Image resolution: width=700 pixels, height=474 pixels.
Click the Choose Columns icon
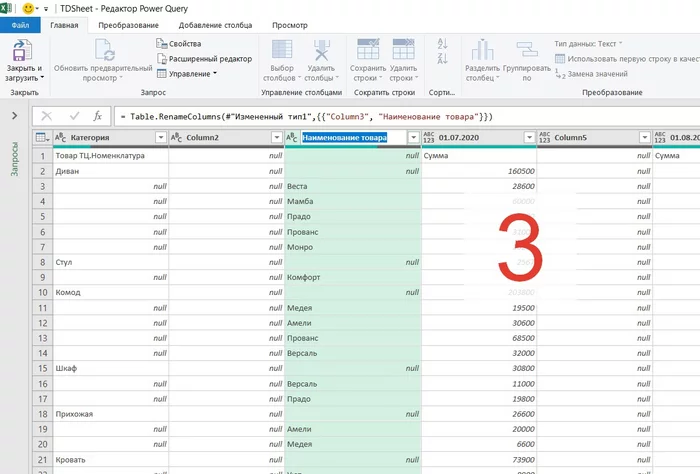tap(282, 50)
